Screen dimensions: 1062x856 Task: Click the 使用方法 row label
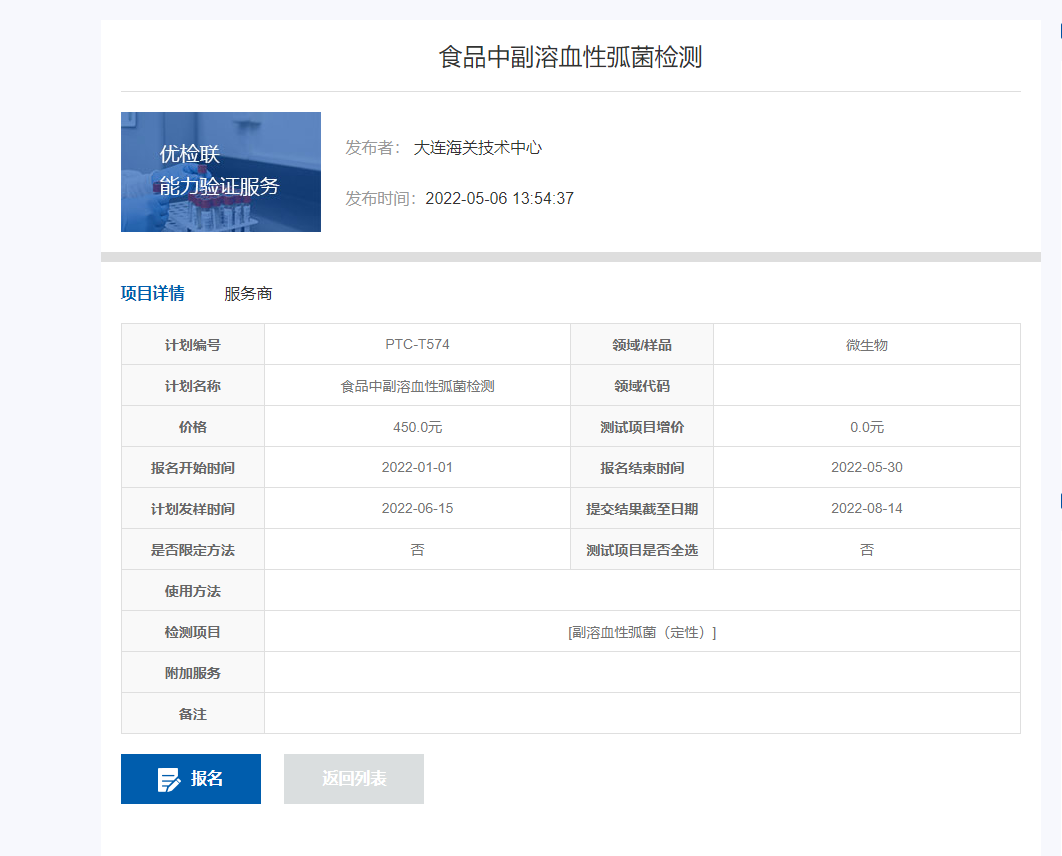point(193,591)
